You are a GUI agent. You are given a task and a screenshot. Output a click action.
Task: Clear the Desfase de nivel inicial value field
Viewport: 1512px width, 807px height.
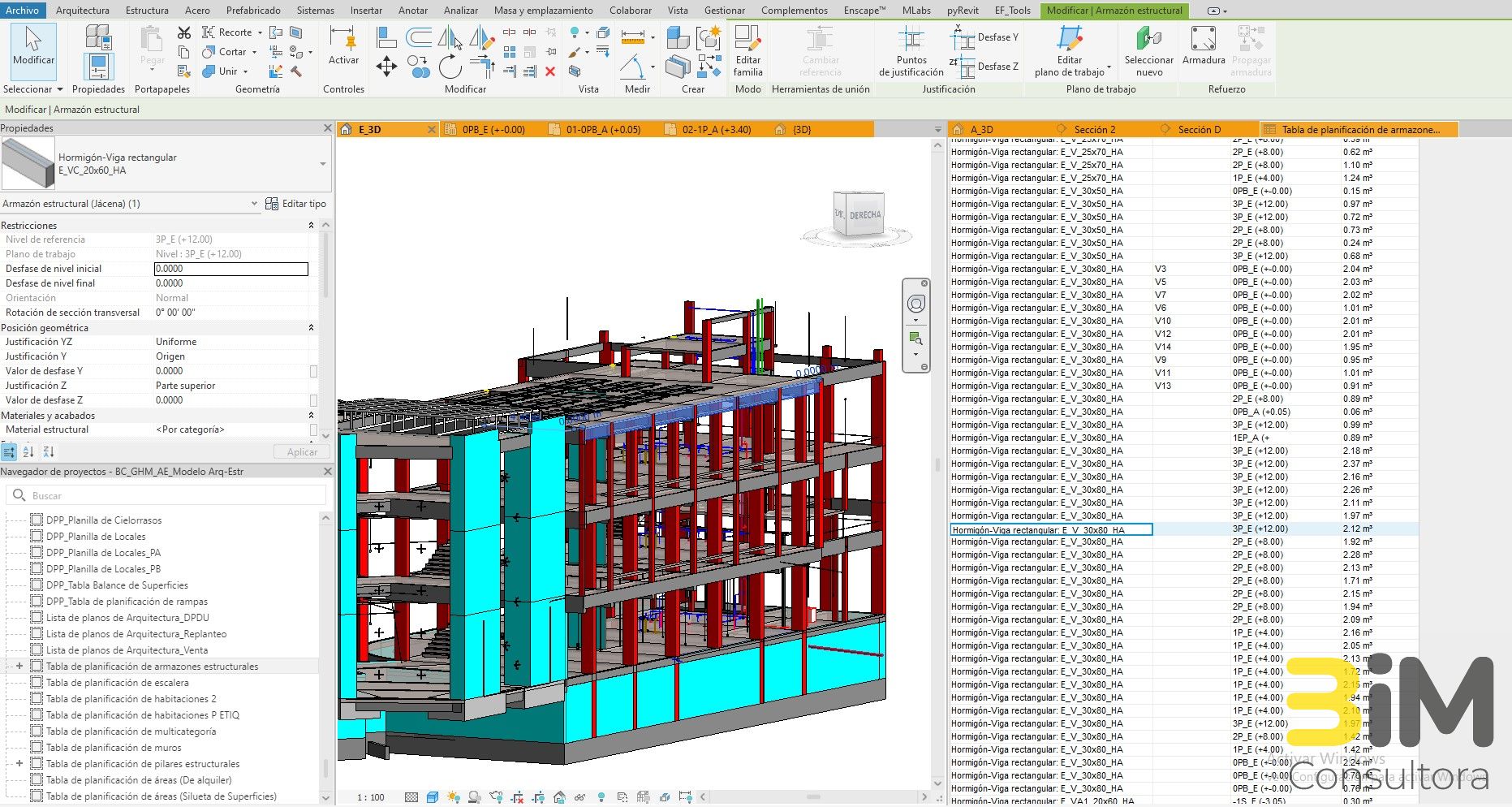(231, 269)
